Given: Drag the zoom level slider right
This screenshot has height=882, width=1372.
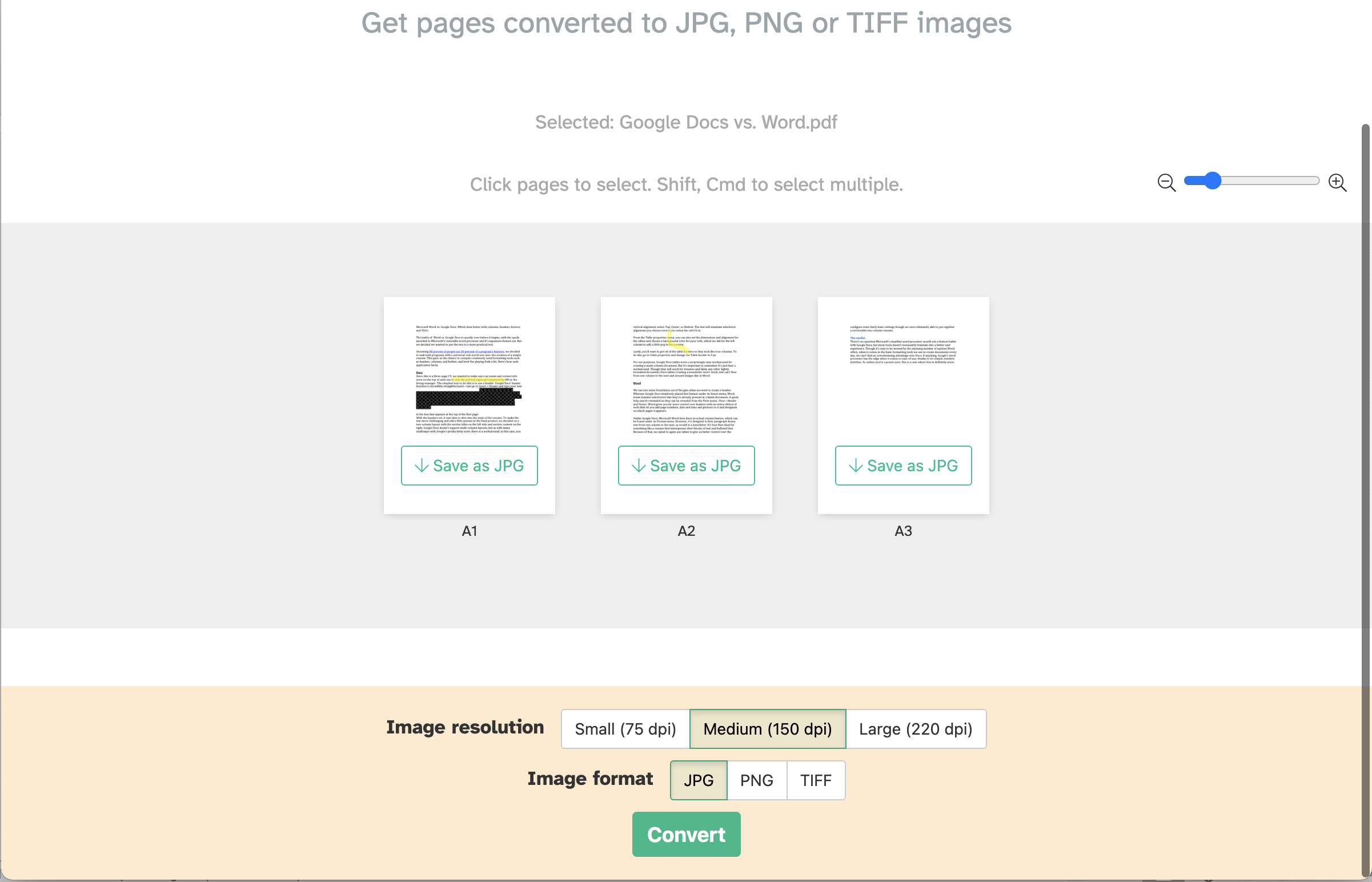Looking at the screenshot, I should [1211, 182].
